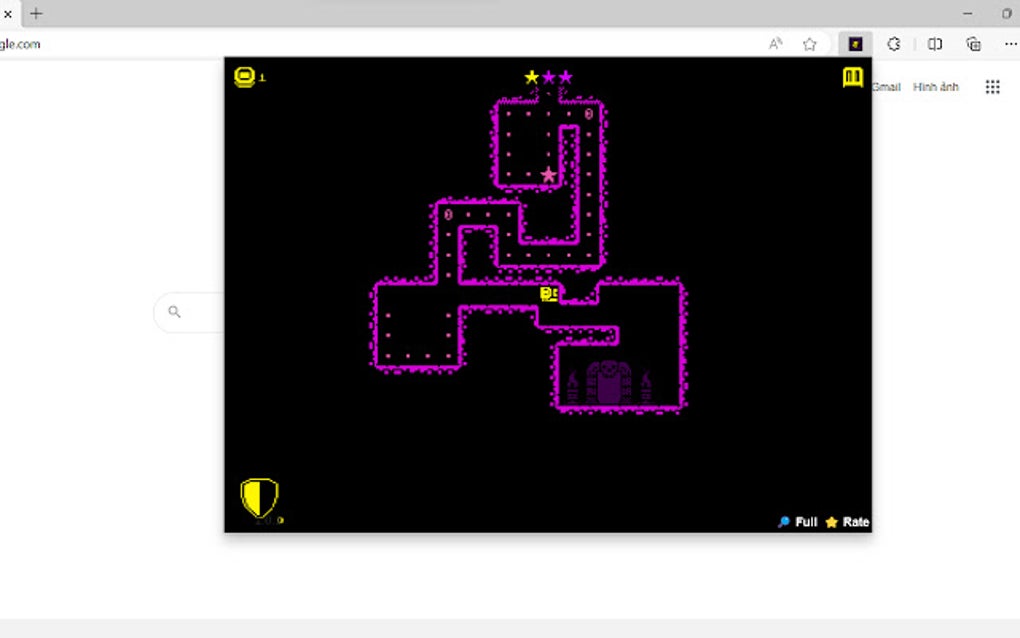
Task: Toggle the favorites star in the address bar
Action: click(x=810, y=44)
